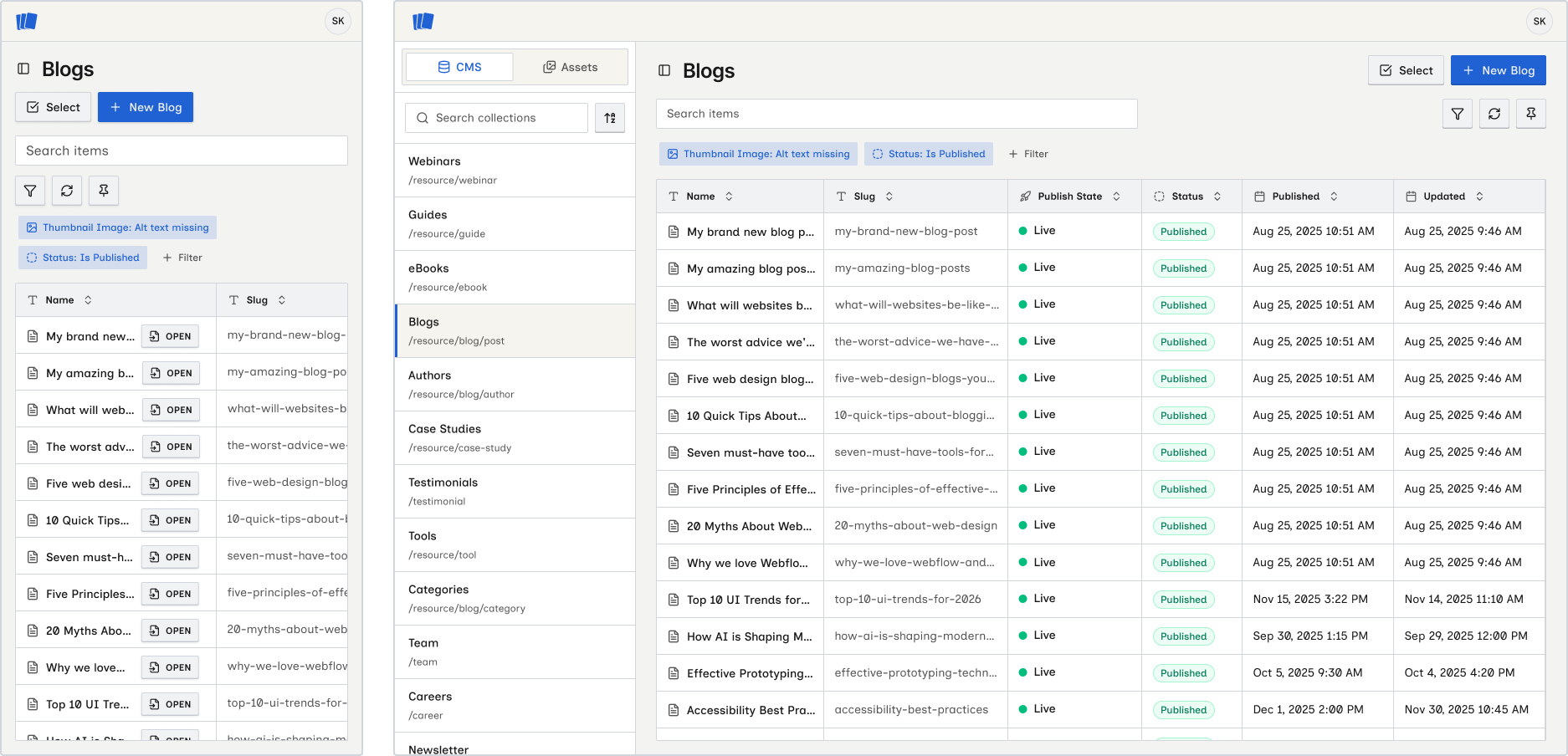The image size is (1568, 756).
Task: Click the refresh icon in the left narrow panel
Action: (x=67, y=191)
